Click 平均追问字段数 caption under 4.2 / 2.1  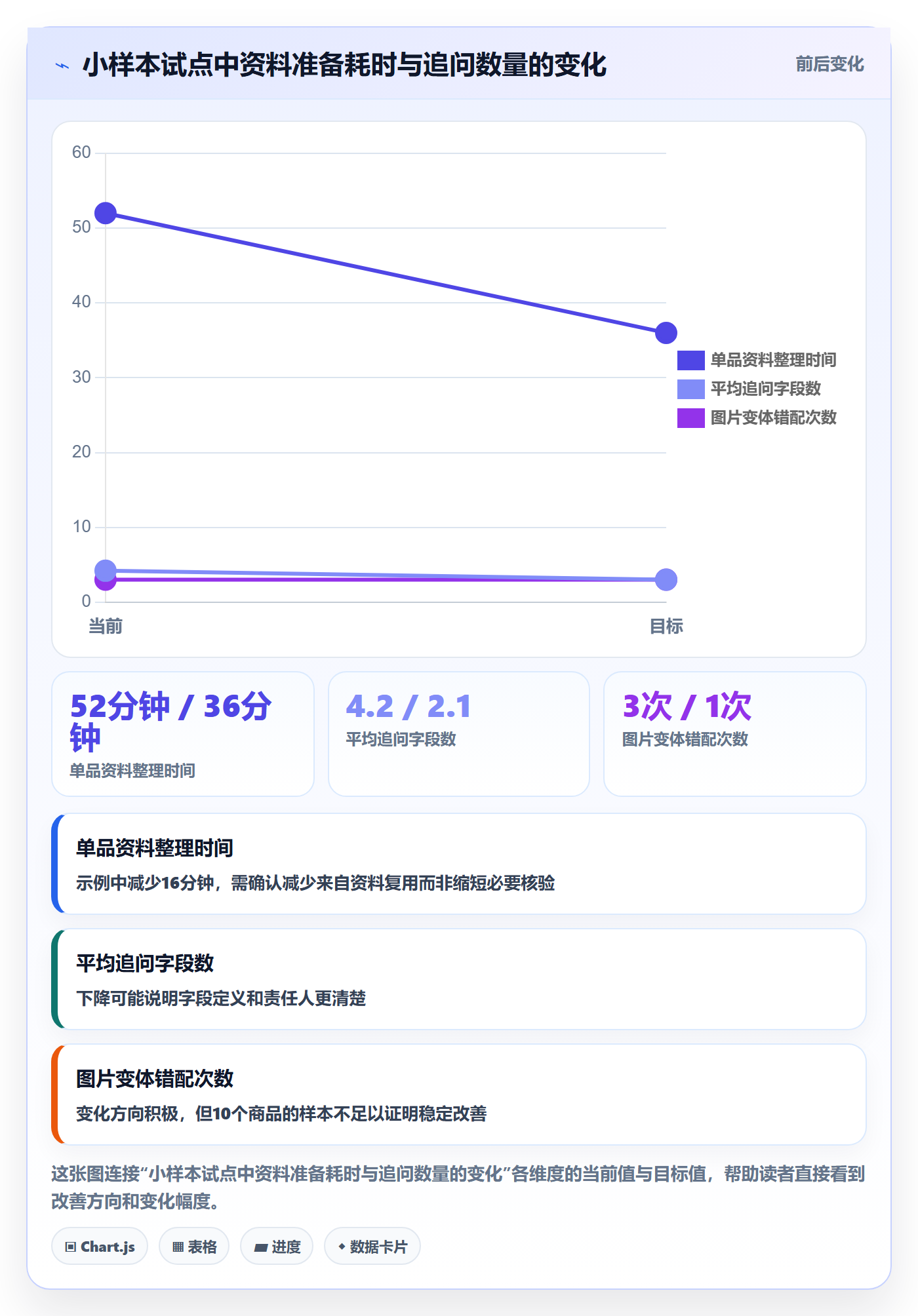401,739
